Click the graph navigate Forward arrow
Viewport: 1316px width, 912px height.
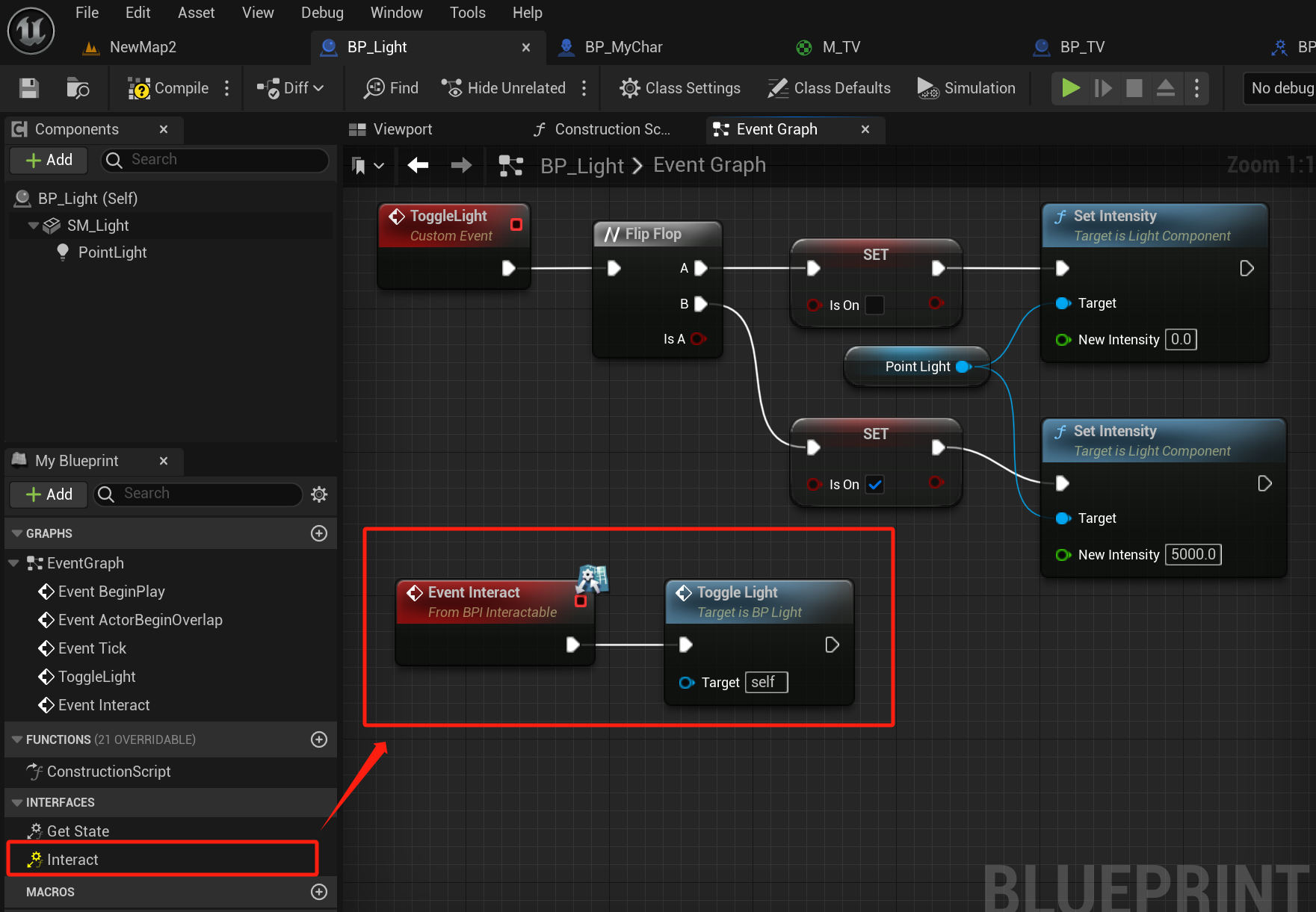coord(461,165)
